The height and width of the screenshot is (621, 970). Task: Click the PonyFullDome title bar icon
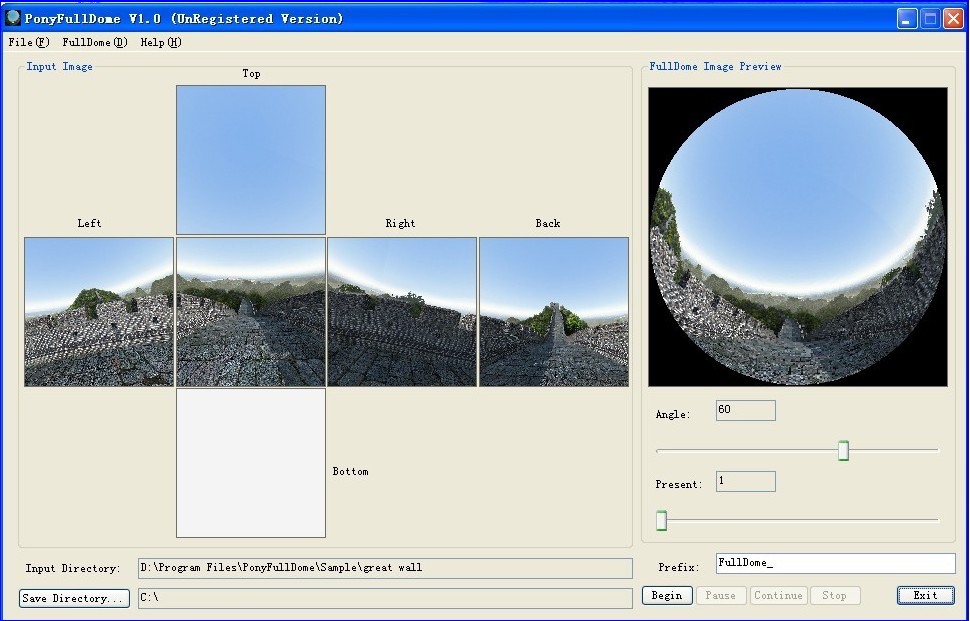13,17
